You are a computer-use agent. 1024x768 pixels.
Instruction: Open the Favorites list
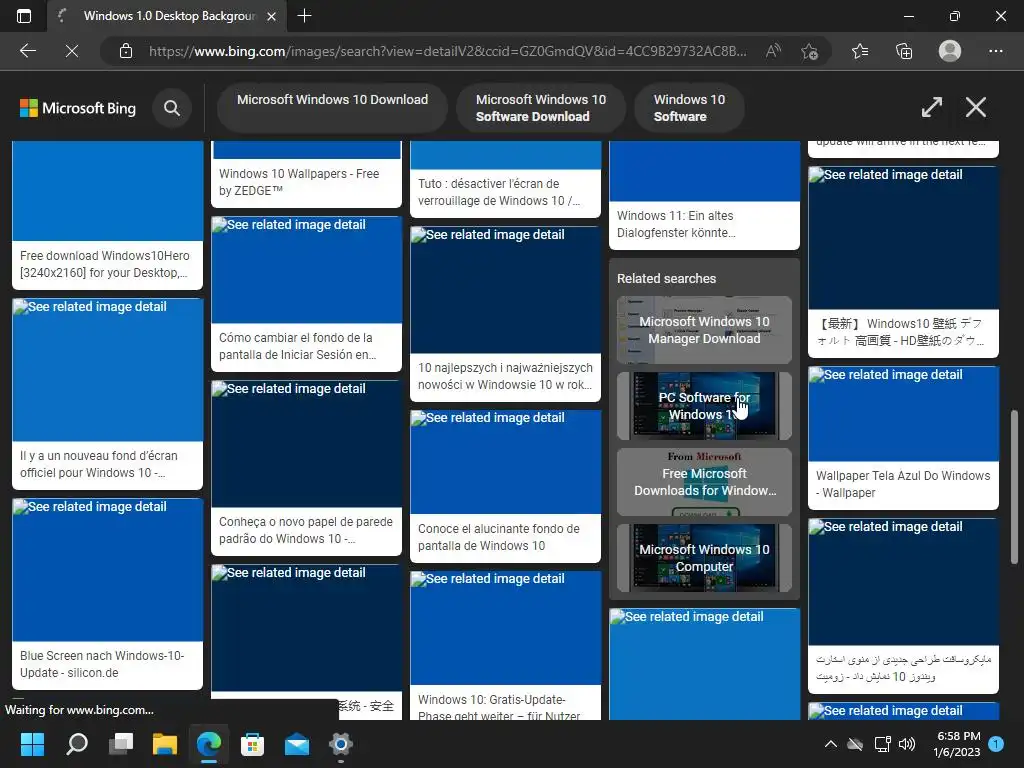tap(860, 51)
